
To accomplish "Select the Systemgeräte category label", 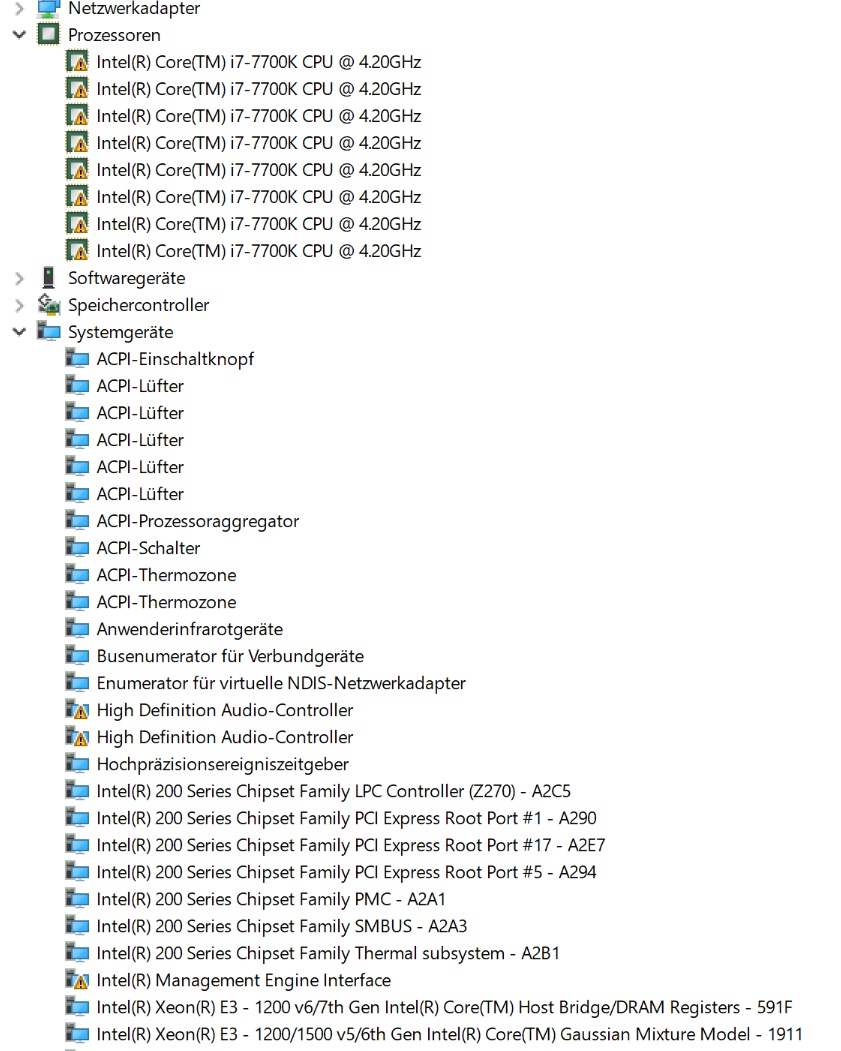I will tap(121, 332).
